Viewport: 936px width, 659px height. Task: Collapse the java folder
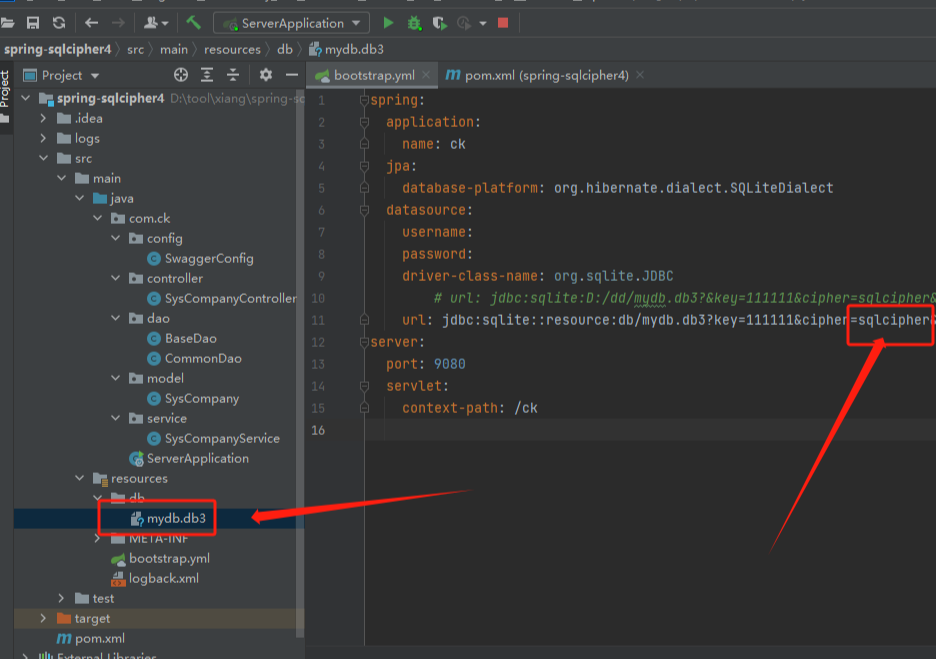[79, 198]
